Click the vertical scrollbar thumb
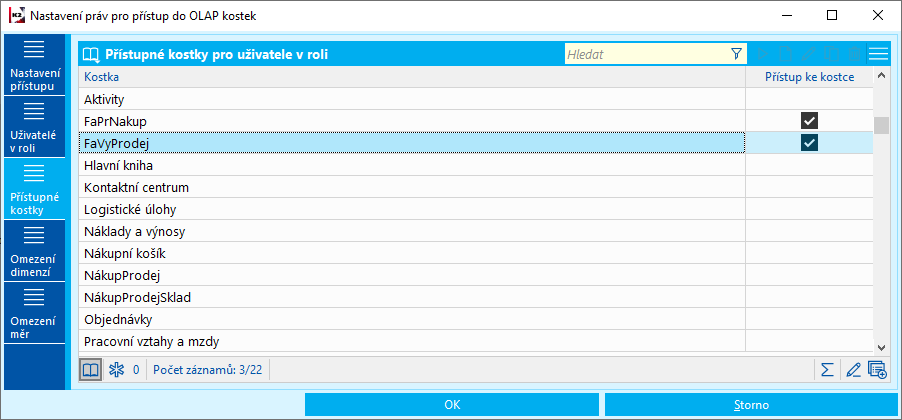 click(881, 125)
